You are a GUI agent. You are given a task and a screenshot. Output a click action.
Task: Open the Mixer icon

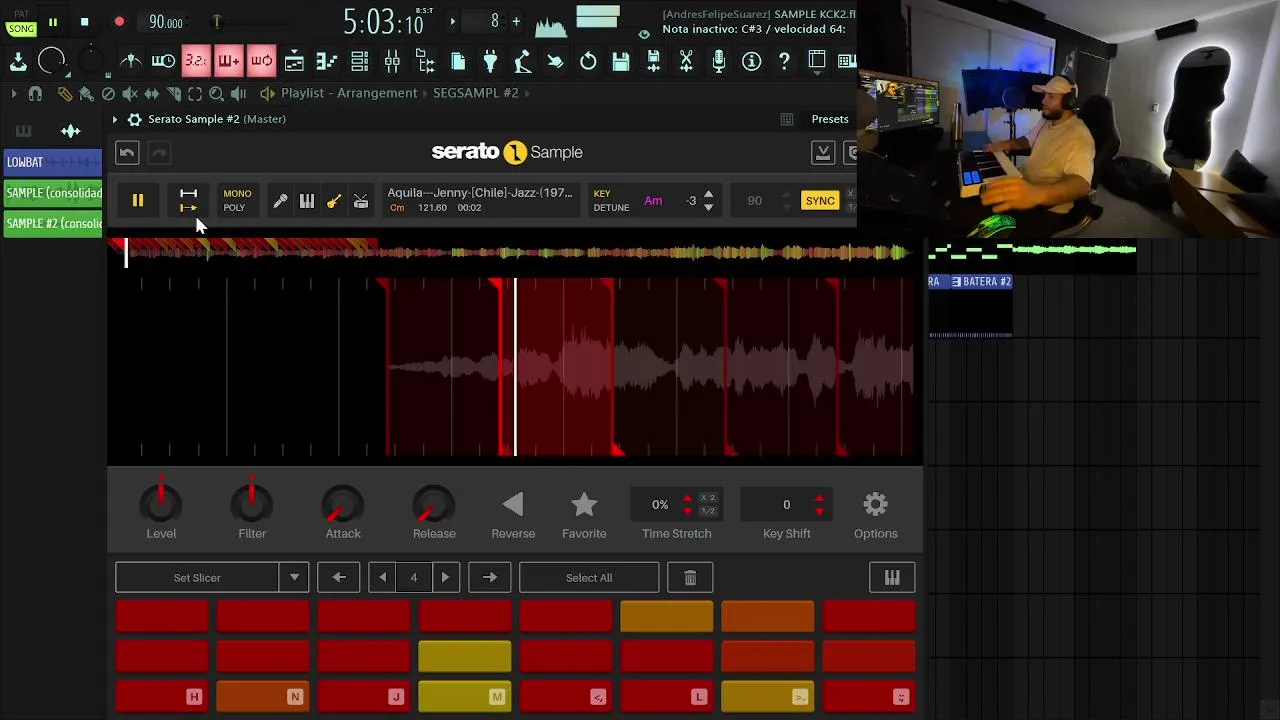(392, 61)
